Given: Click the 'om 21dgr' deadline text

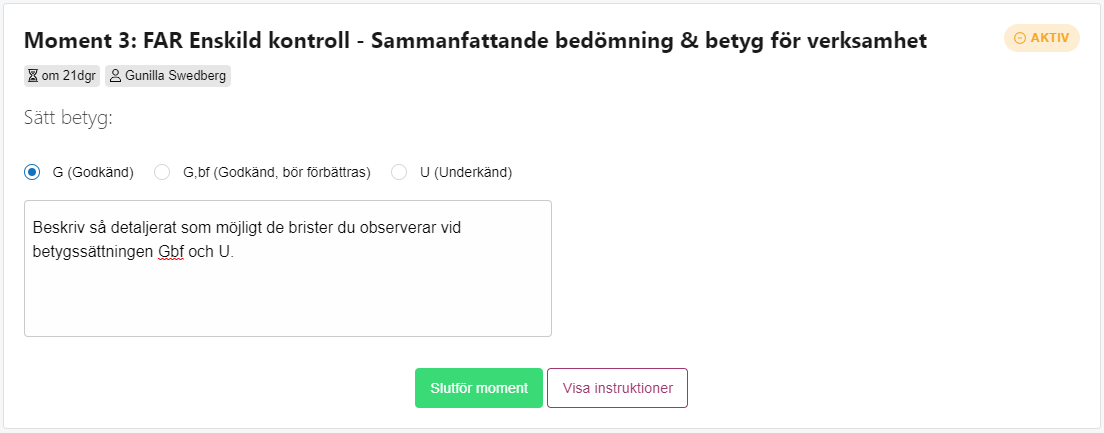Looking at the screenshot, I should 69,76.
